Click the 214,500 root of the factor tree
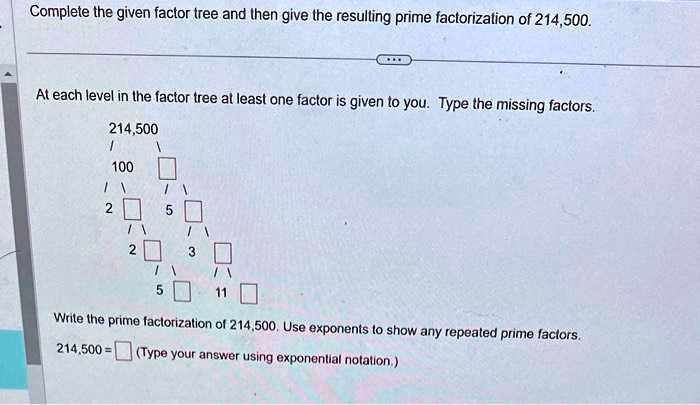The width and height of the screenshot is (700, 405). coord(133,129)
